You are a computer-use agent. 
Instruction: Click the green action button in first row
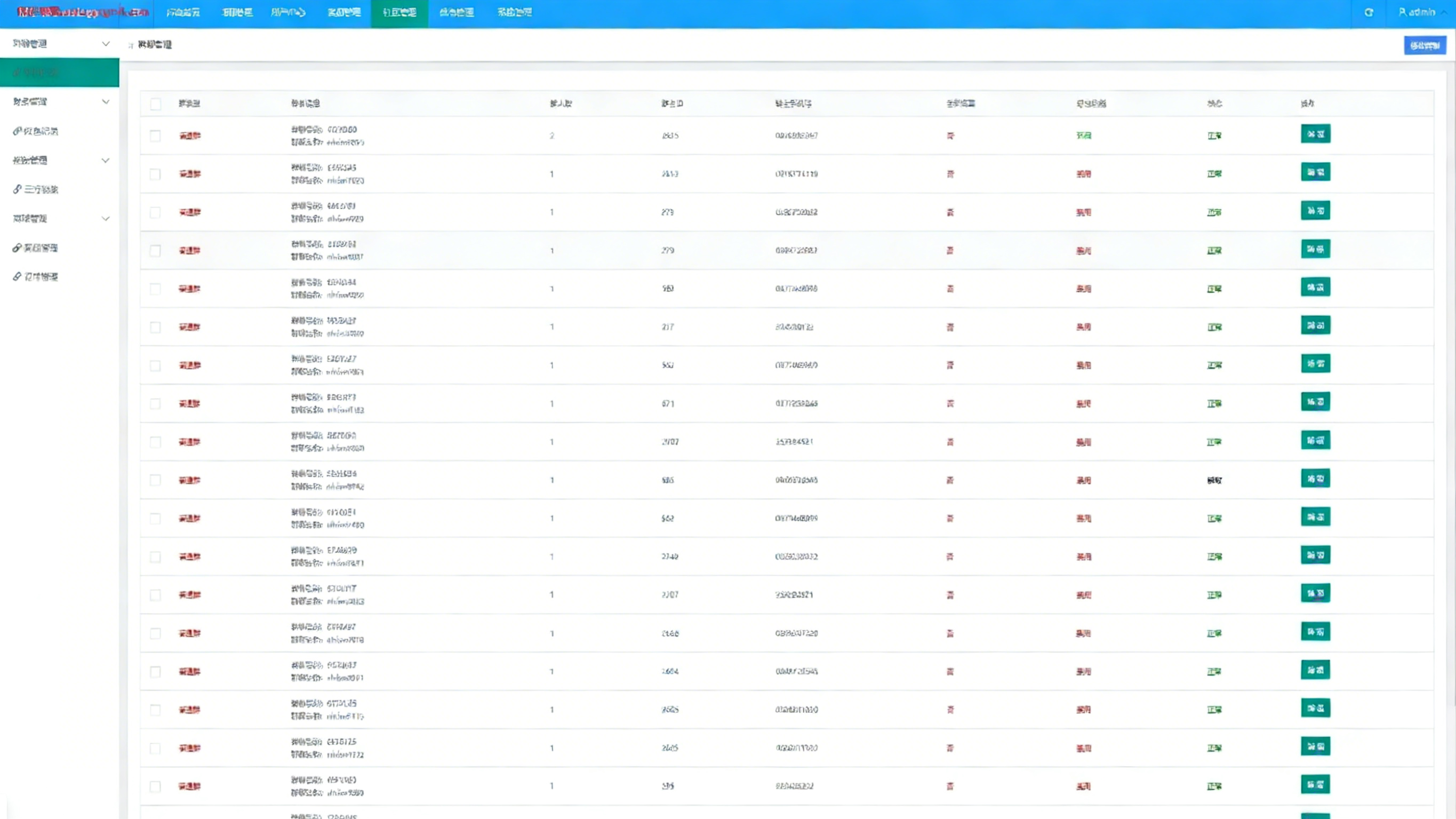tap(1315, 134)
